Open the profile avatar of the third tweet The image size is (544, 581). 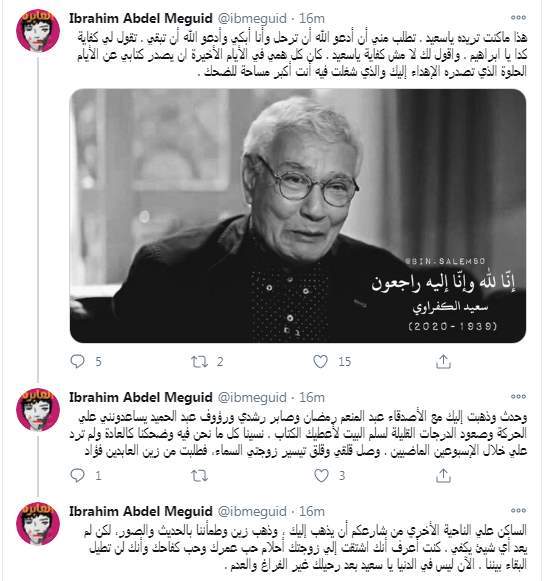click(38, 523)
